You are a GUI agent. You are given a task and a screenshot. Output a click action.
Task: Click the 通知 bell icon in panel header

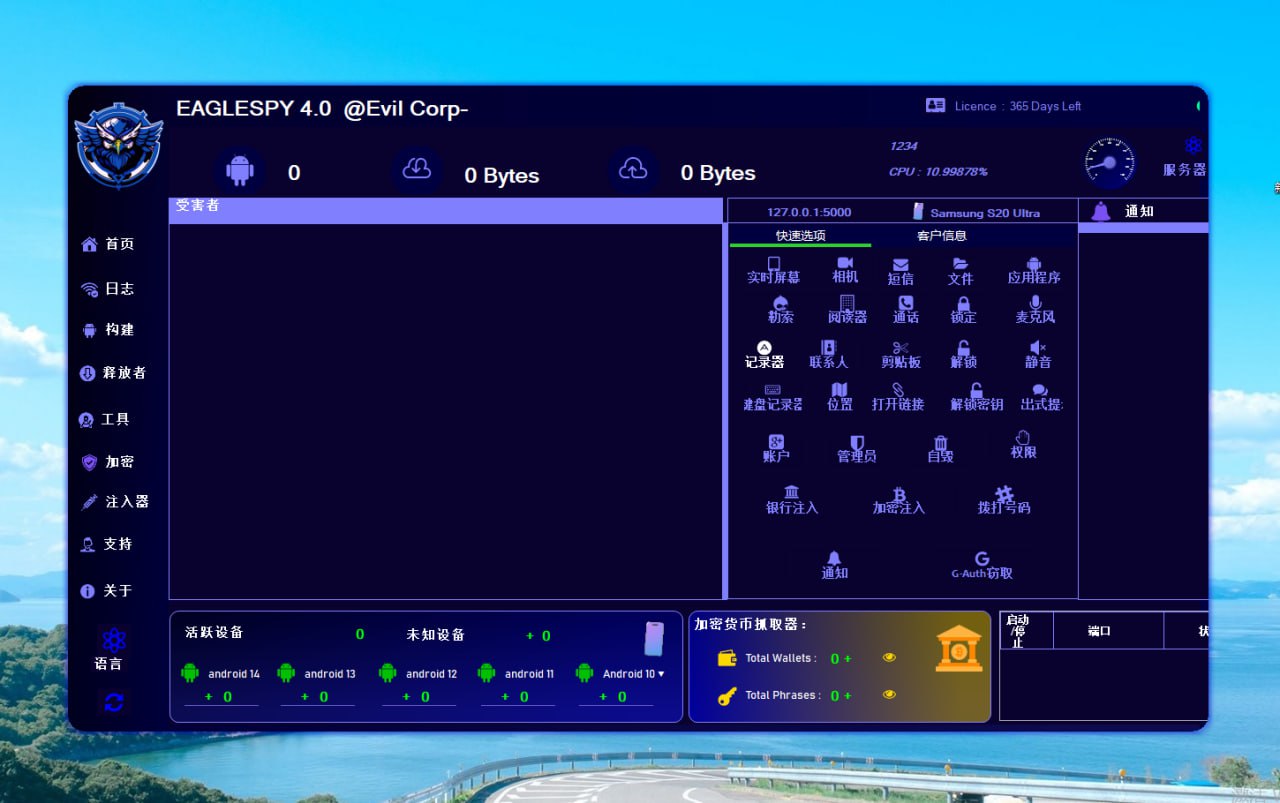[x=1101, y=211]
